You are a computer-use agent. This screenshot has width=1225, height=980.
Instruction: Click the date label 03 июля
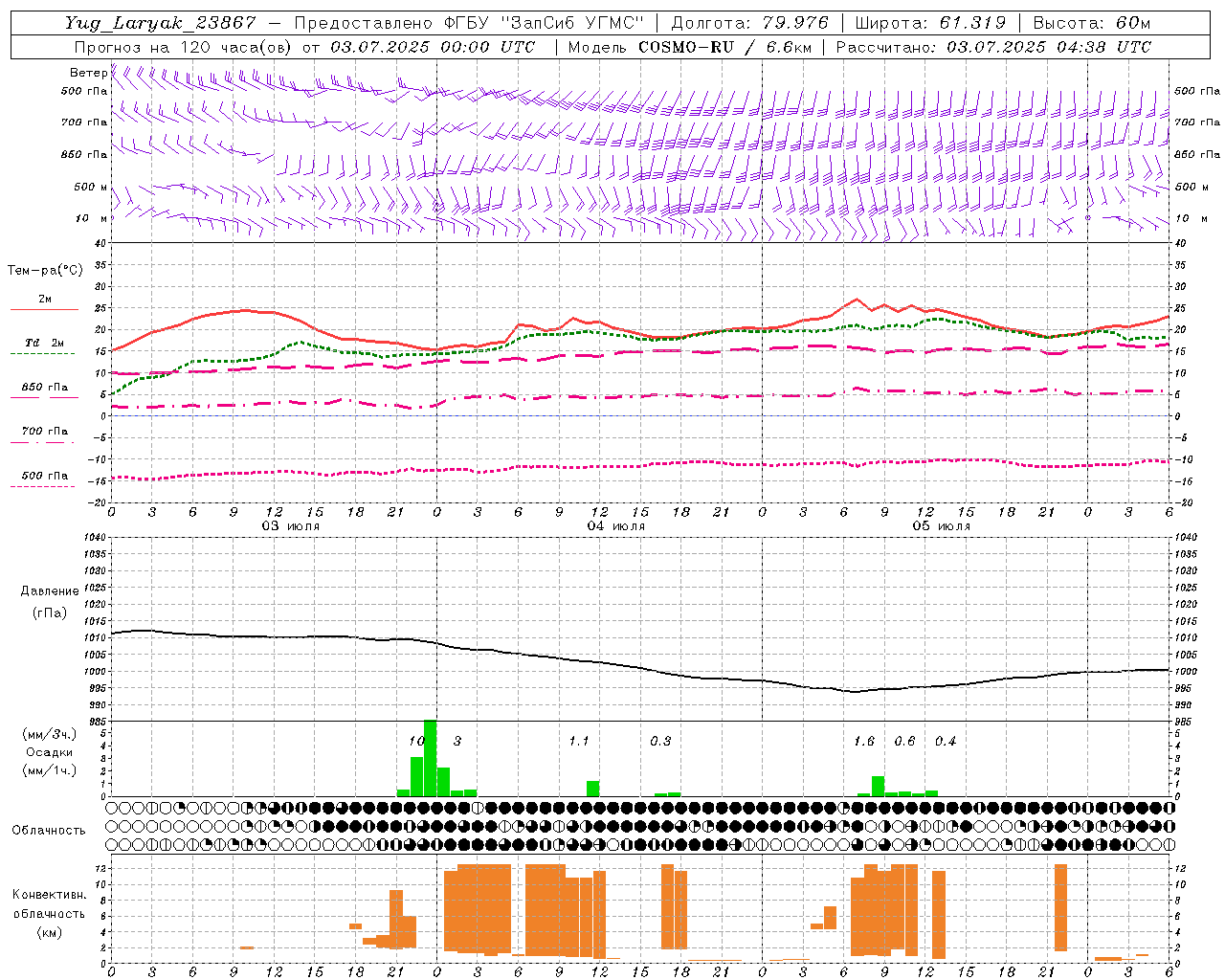291,526
